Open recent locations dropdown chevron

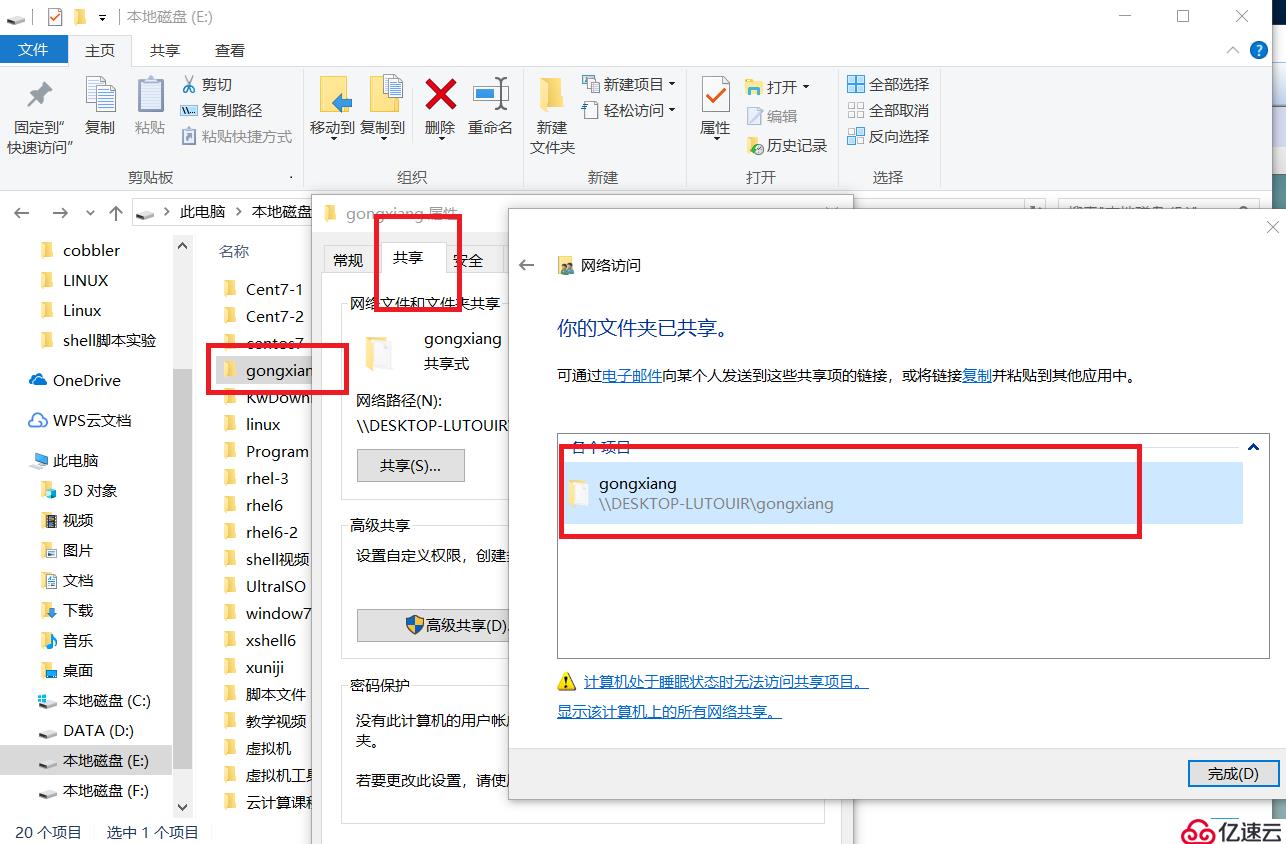point(91,213)
